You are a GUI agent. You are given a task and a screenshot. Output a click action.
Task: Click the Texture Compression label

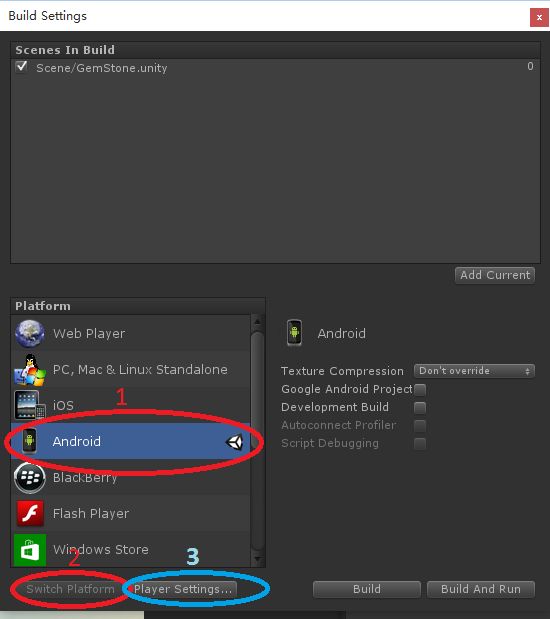tap(342, 371)
